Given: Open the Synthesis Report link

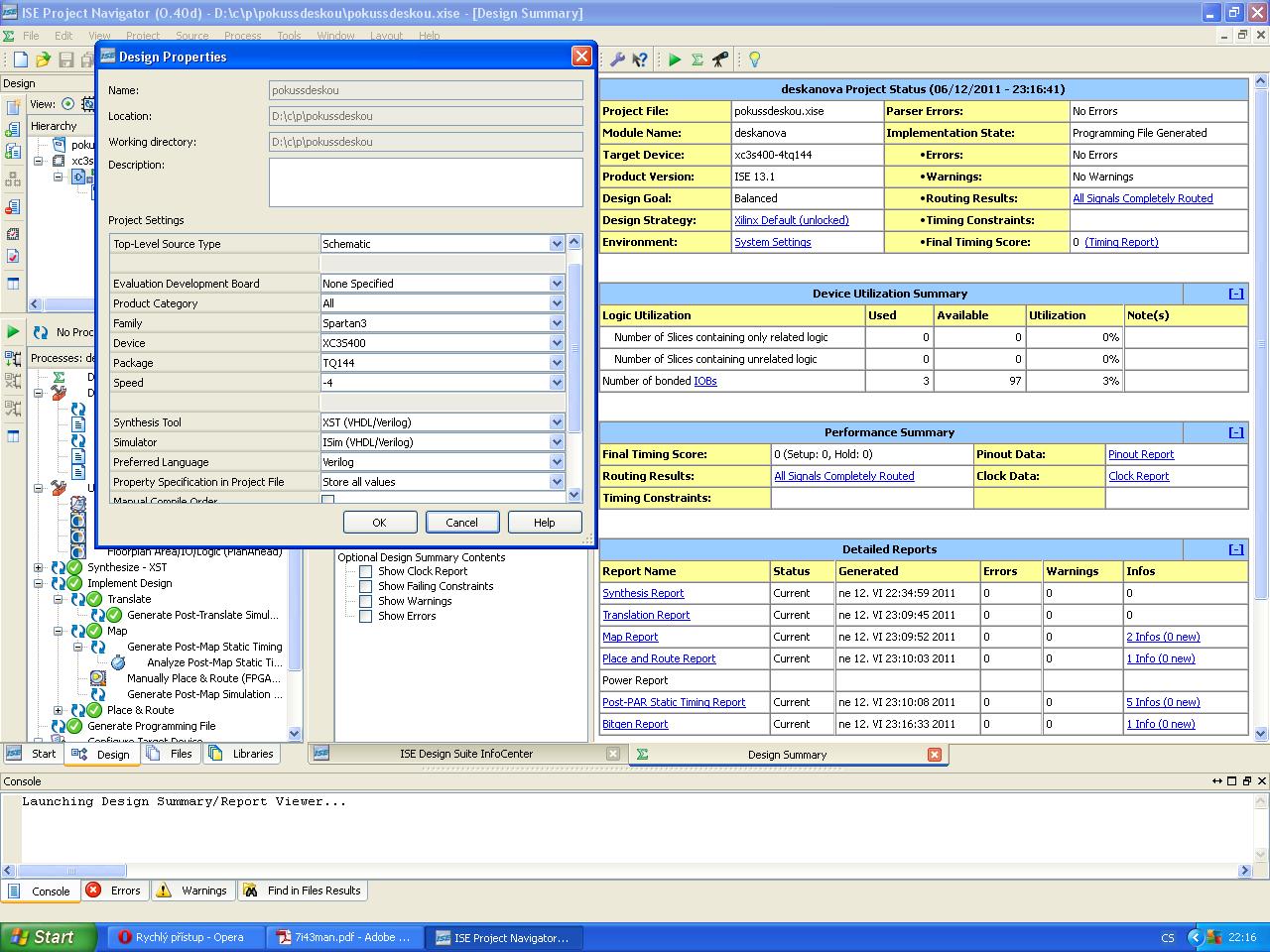Looking at the screenshot, I should tap(643, 593).
